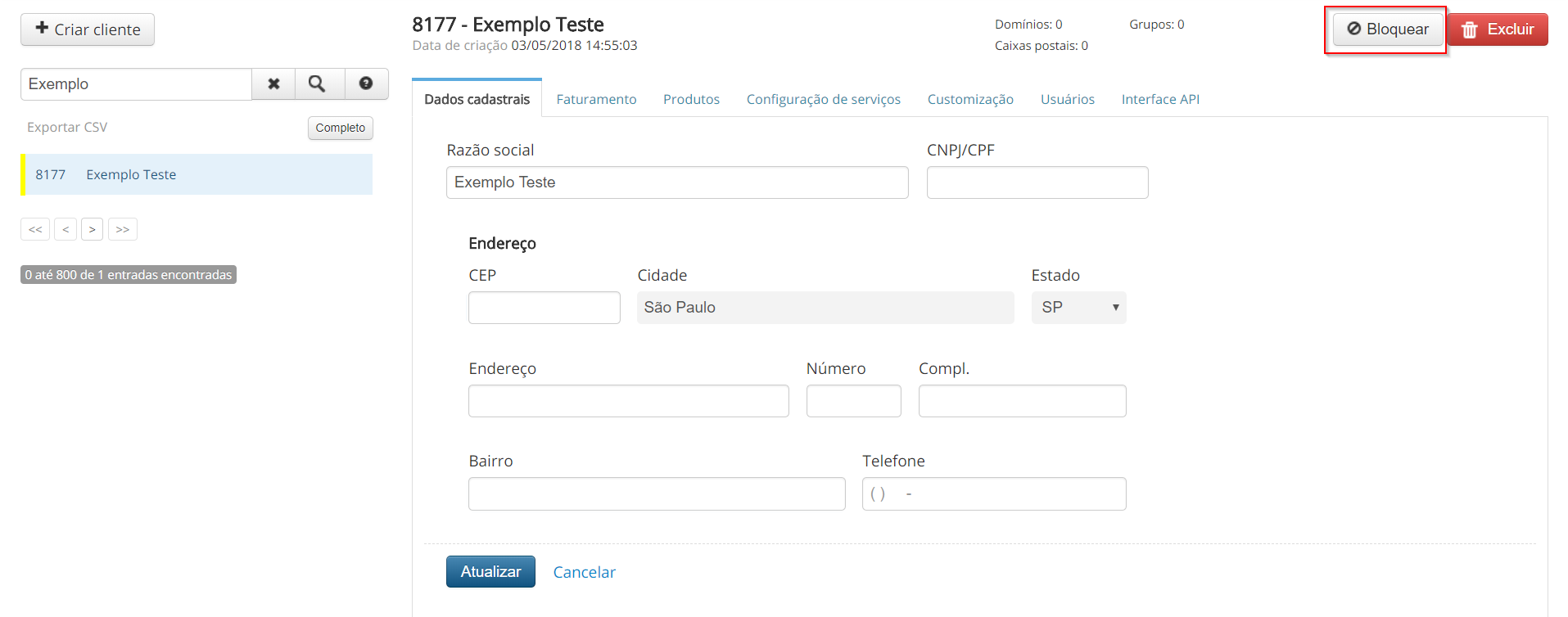Open the Configuração de serviços tab
The width and height of the screenshot is (1568, 617).
coord(823,99)
